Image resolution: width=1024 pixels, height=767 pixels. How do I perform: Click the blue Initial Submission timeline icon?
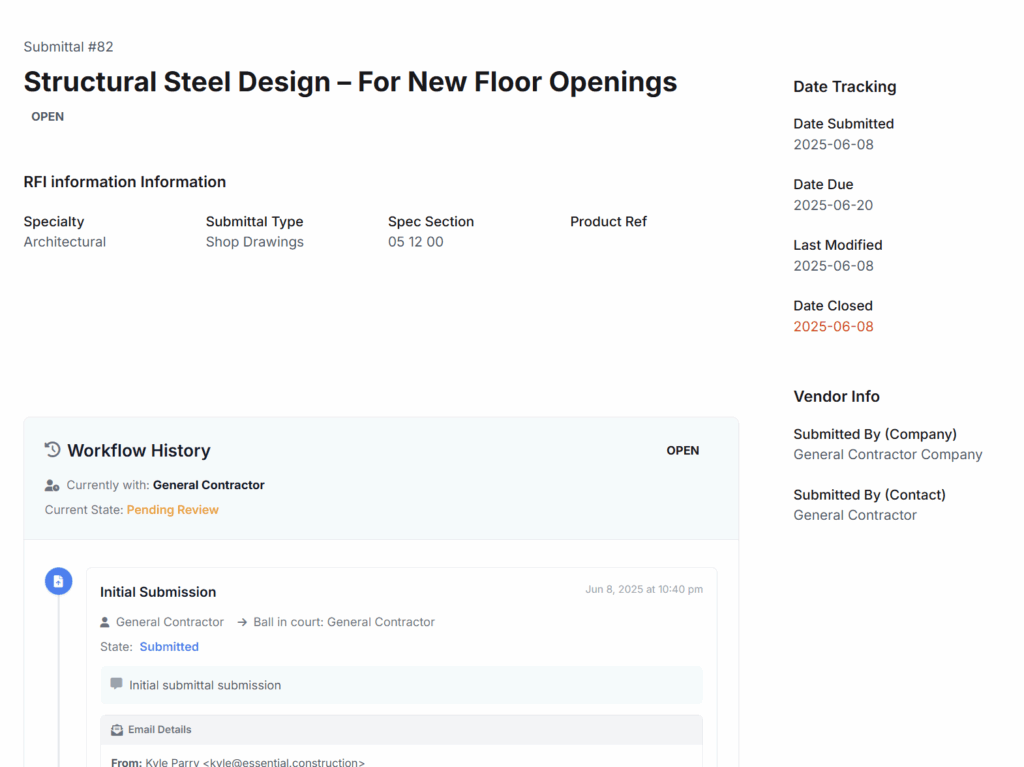[x=58, y=581]
